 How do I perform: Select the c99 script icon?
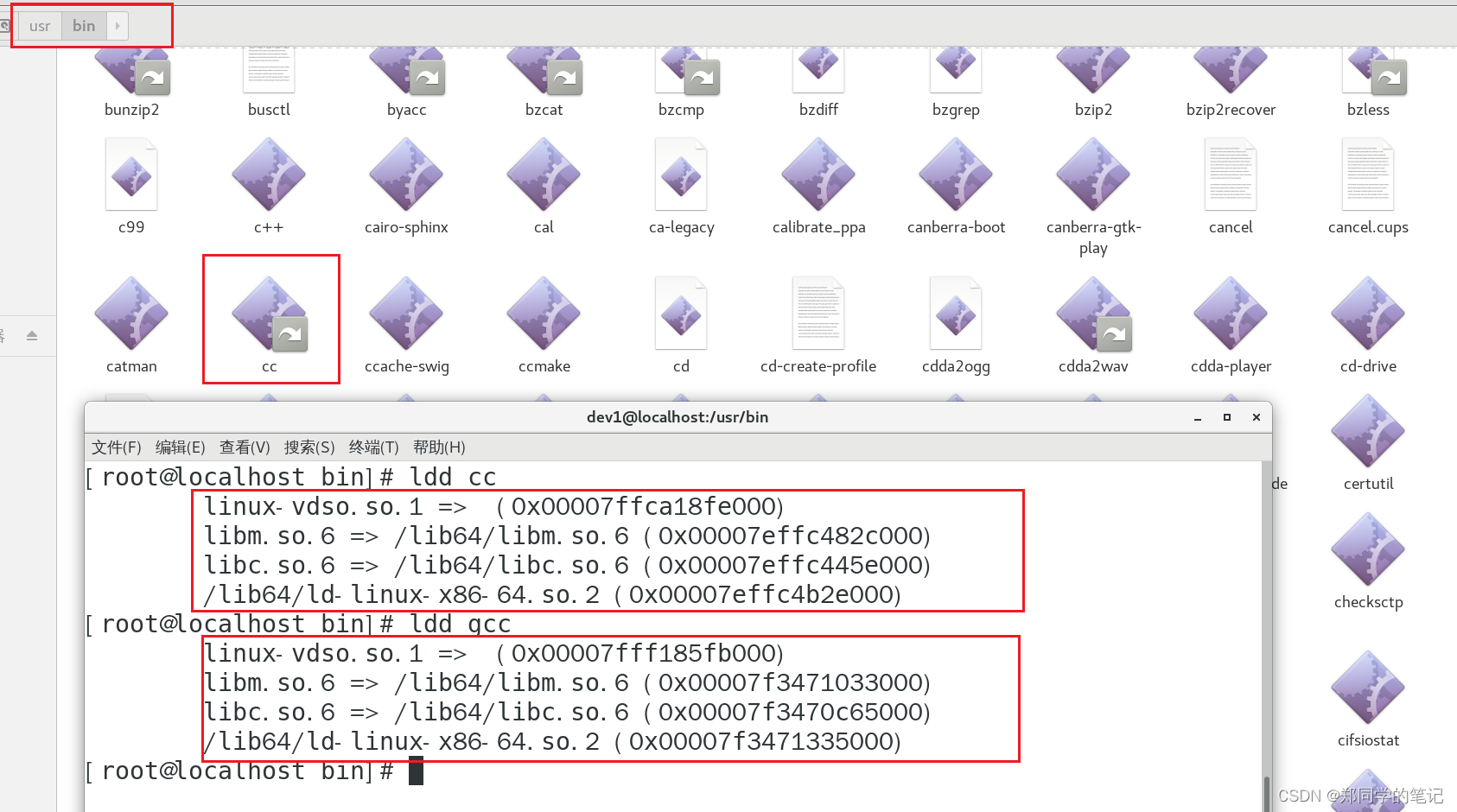pos(131,174)
